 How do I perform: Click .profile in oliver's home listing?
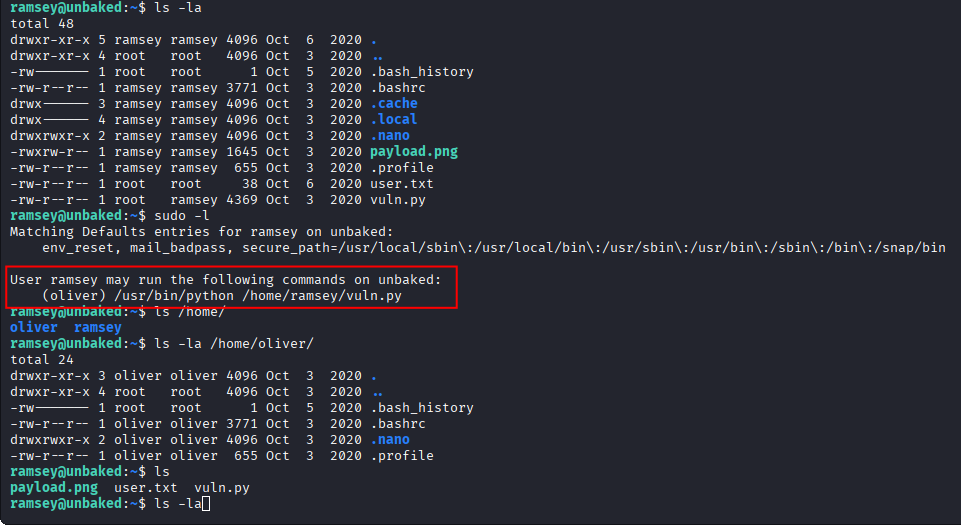point(402,455)
